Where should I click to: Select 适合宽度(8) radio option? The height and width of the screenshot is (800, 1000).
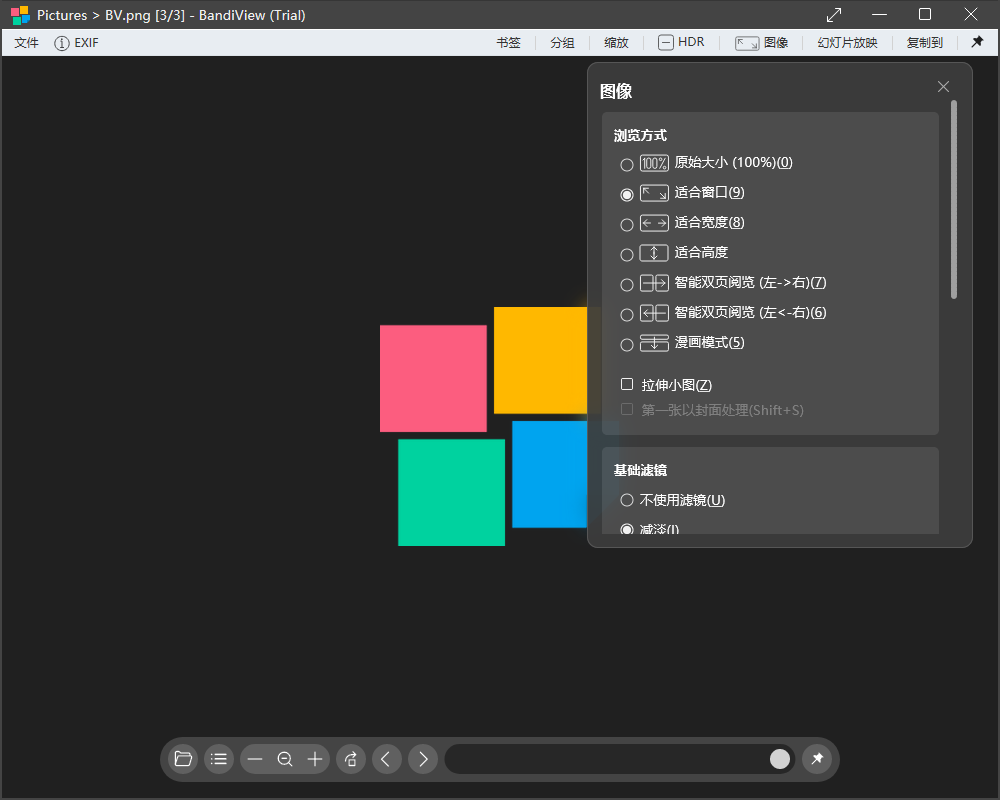tap(627, 225)
